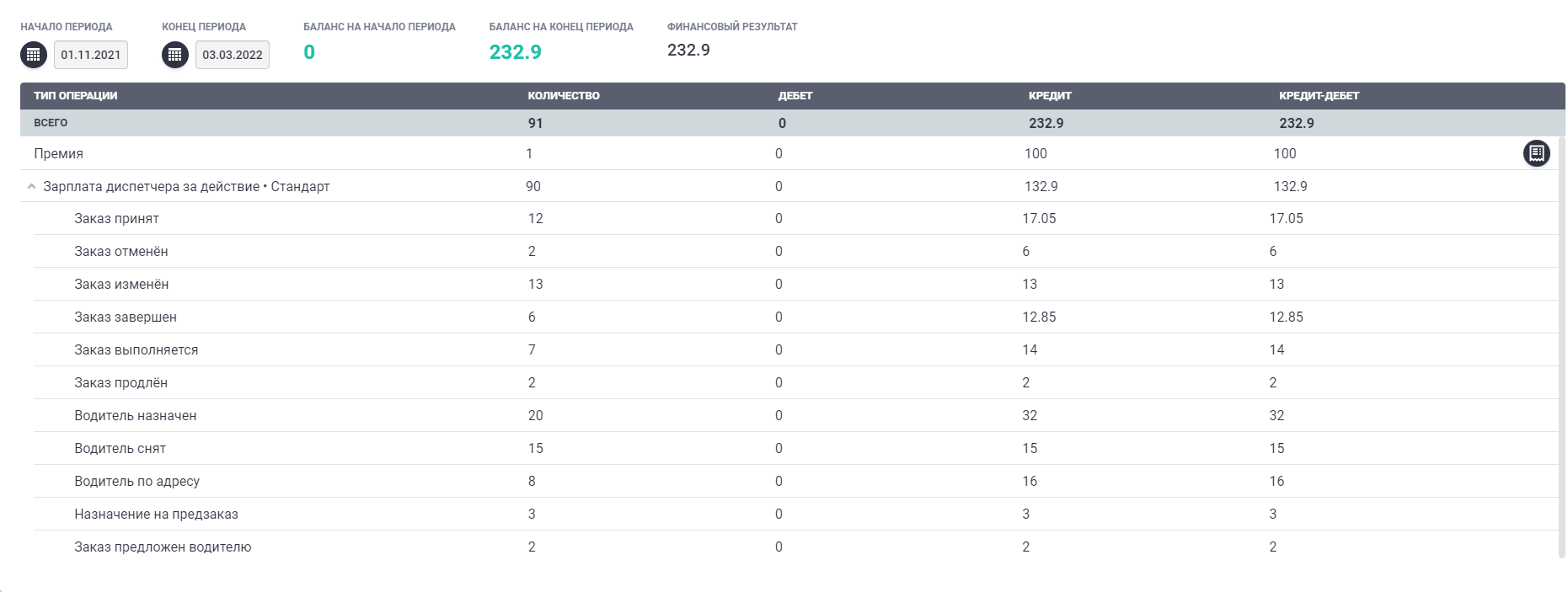Open the start period calendar picker
The height and width of the screenshot is (592, 1568).
pyautogui.click(x=34, y=55)
